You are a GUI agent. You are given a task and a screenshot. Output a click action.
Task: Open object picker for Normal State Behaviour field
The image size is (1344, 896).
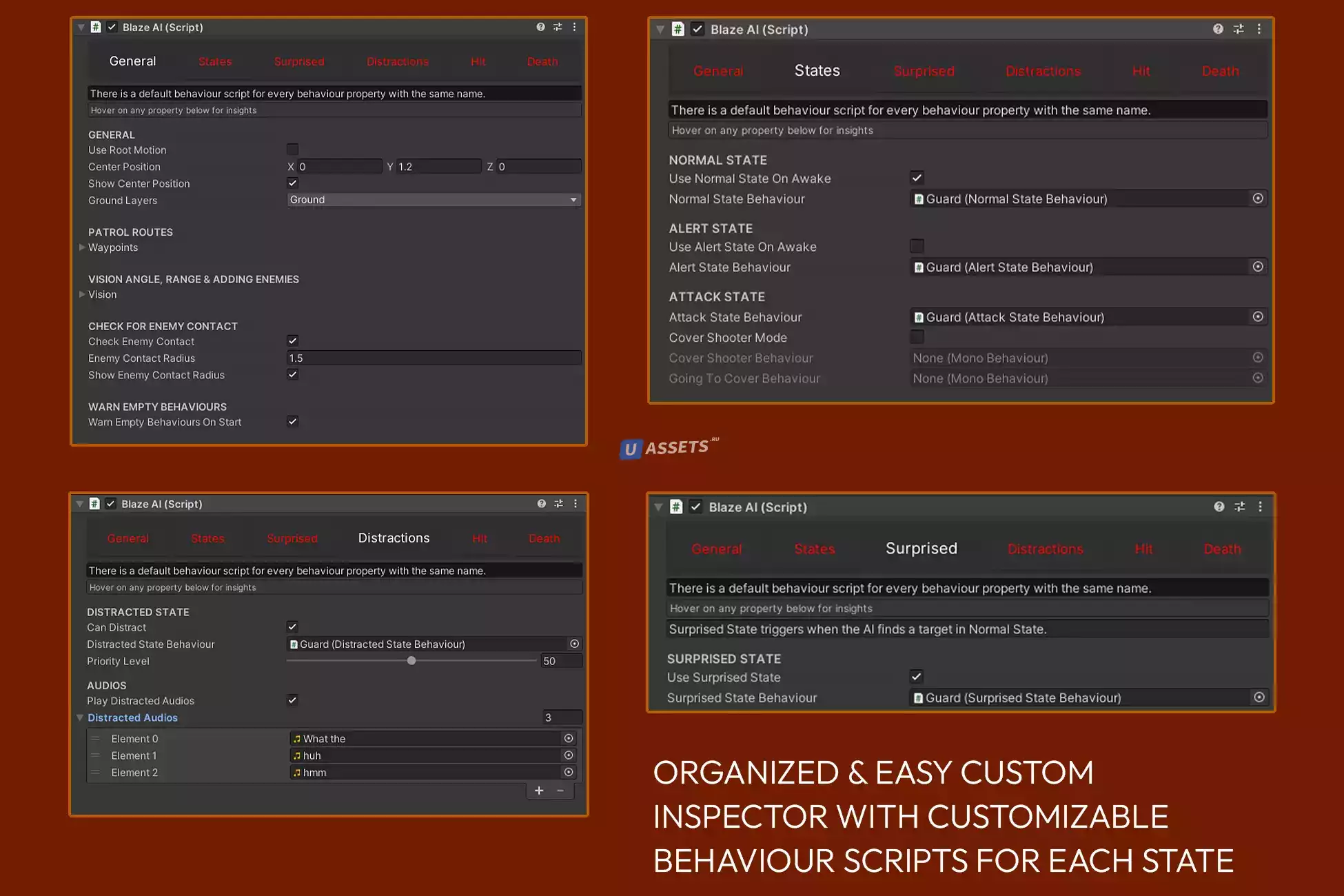tap(1258, 198)
